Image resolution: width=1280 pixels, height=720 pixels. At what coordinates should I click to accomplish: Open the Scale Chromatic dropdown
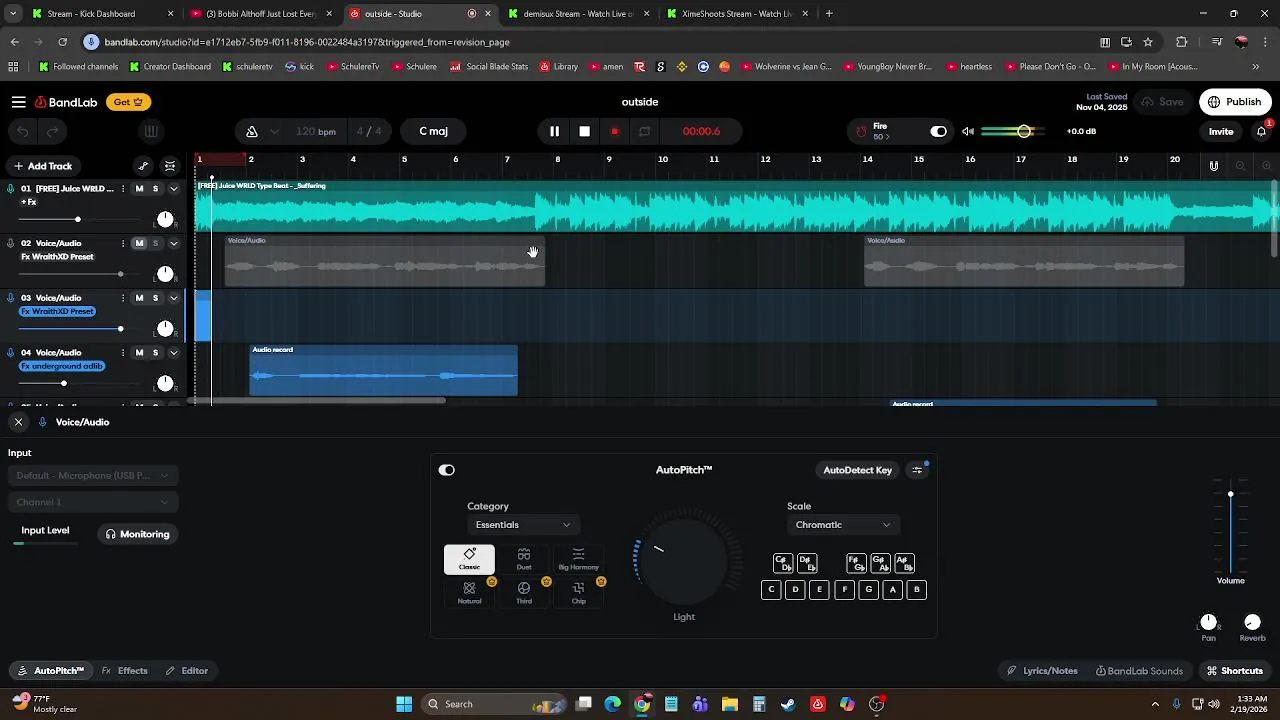(x=842, y=525)
